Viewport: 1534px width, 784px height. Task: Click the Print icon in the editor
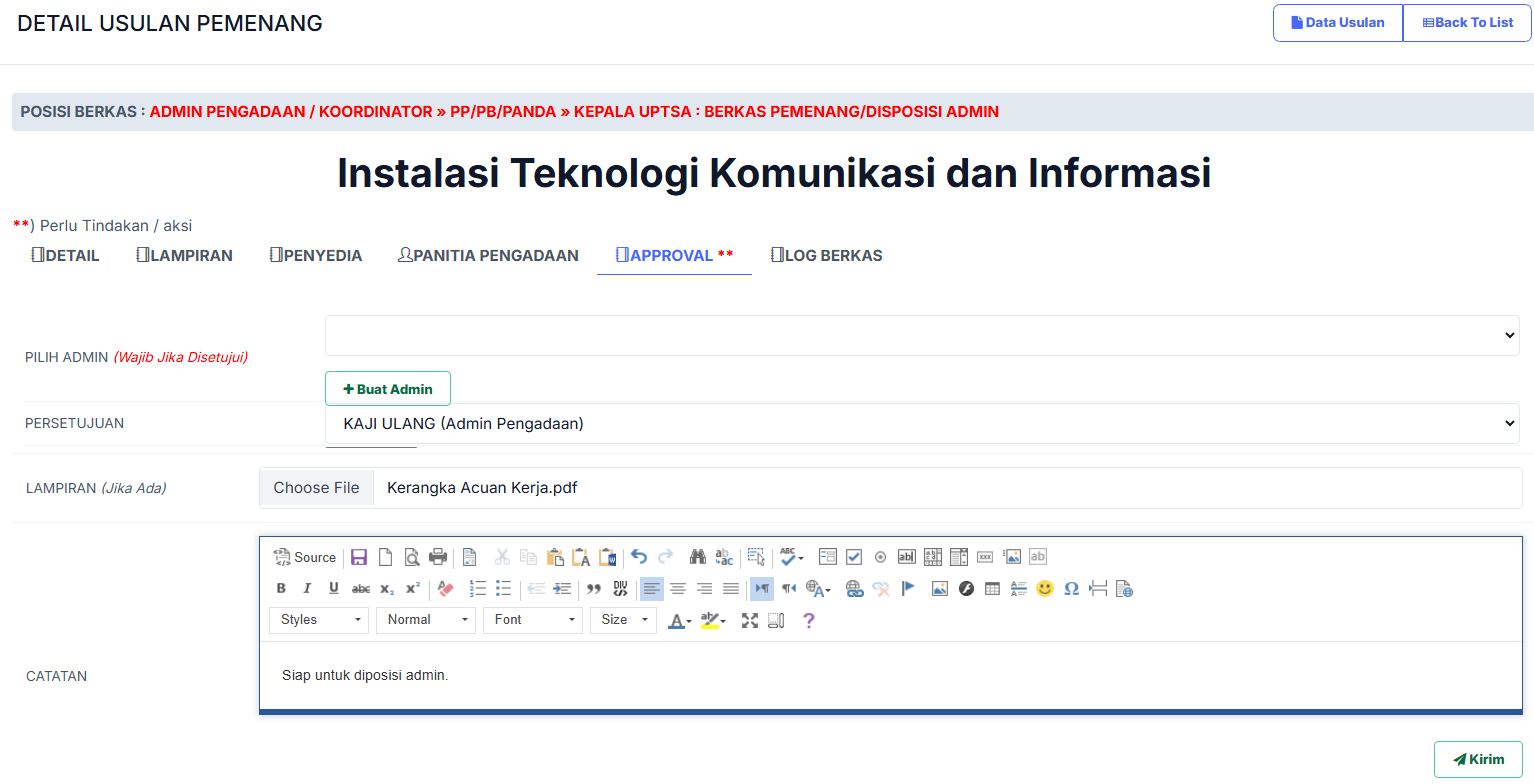438,557
